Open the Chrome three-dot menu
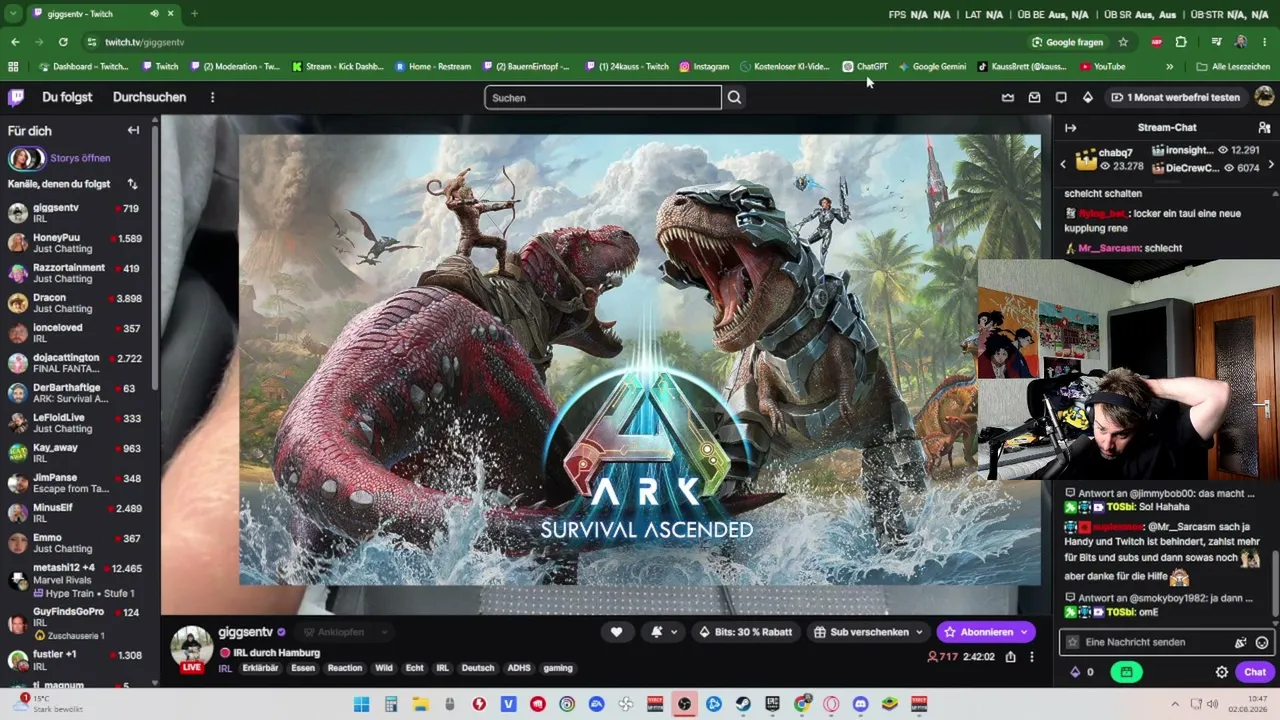Screen dimensions: 1280x720 coord(1266,42)
